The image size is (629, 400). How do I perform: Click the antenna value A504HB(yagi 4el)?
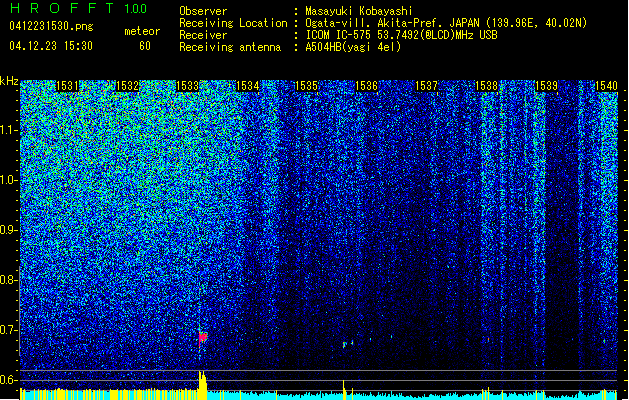353,47
